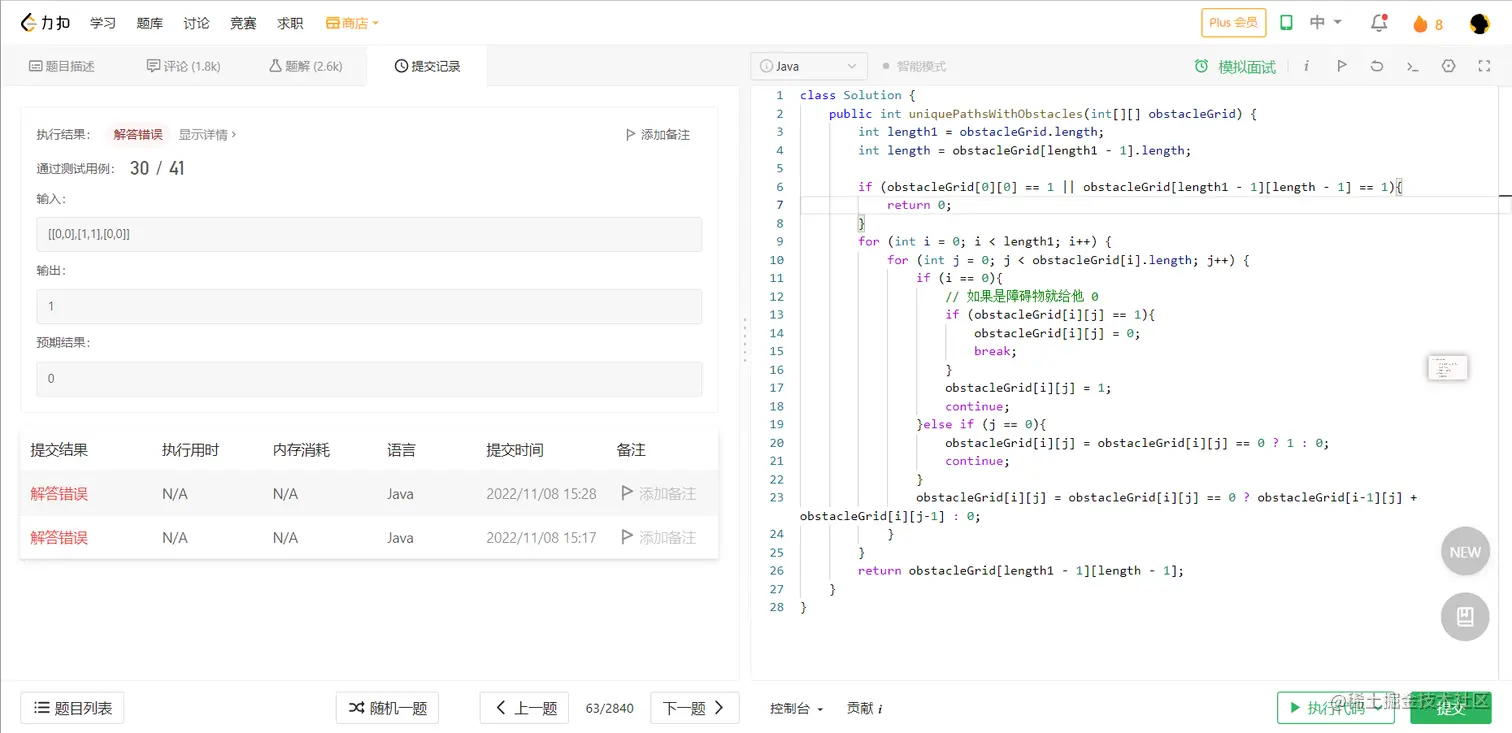Open the user avatar menu

tap(1480, 23)
